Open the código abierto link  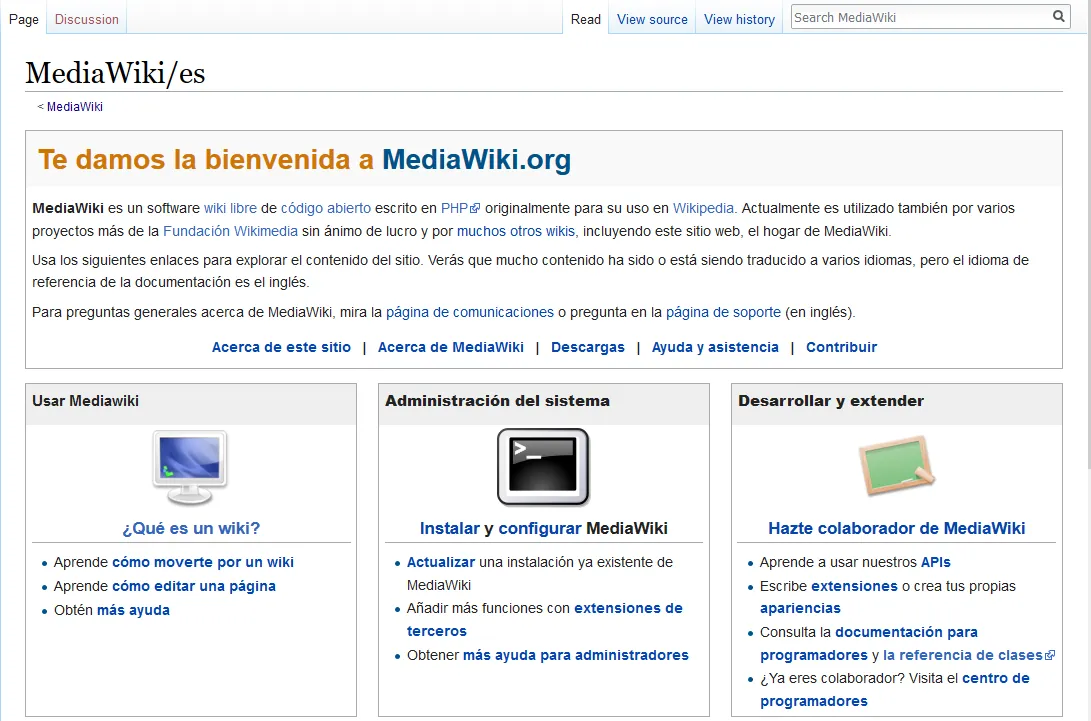326,208
